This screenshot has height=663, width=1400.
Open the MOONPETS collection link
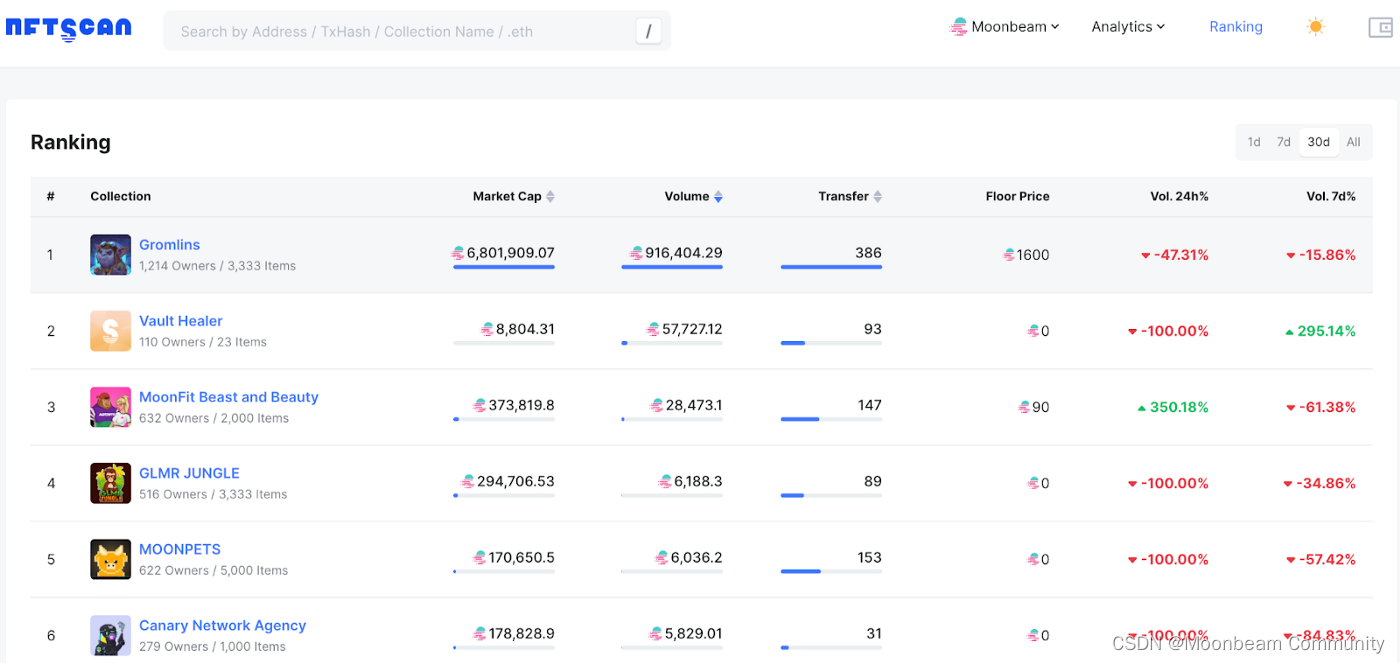pyautogui.click(x=180, y=549)
